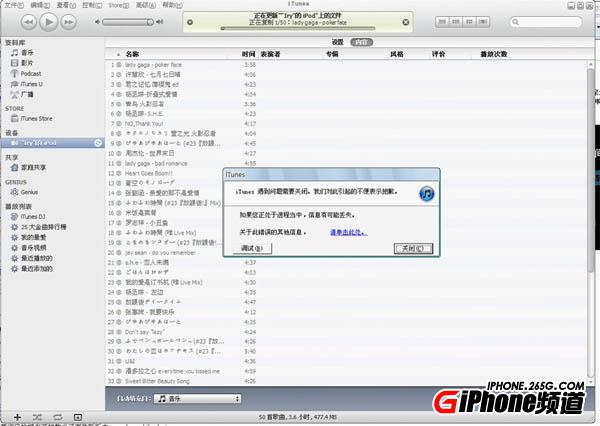Screen dimensions: 600x426
Task: Click inside the search field
Action: point(546,22)
